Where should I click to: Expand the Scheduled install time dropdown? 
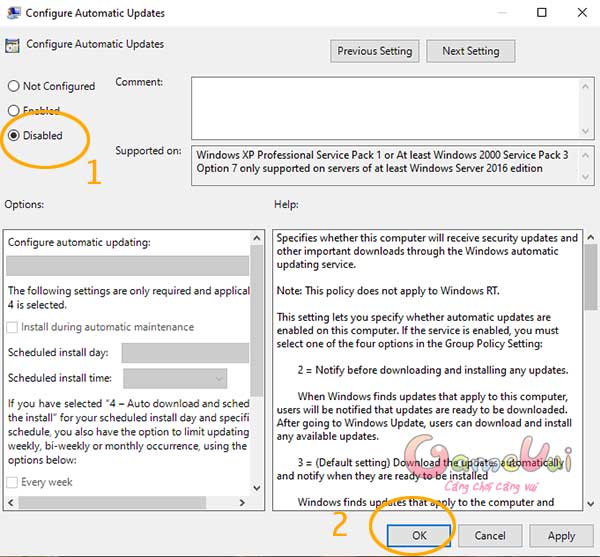tap(175, 378)
